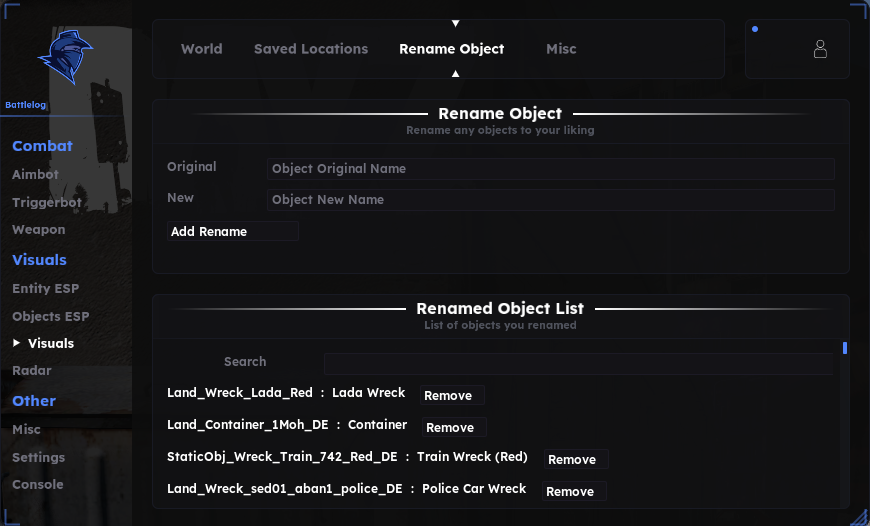Click the triangle marker beside Visuals
This screenshot has height=526, width=870.
coord(17,343)
